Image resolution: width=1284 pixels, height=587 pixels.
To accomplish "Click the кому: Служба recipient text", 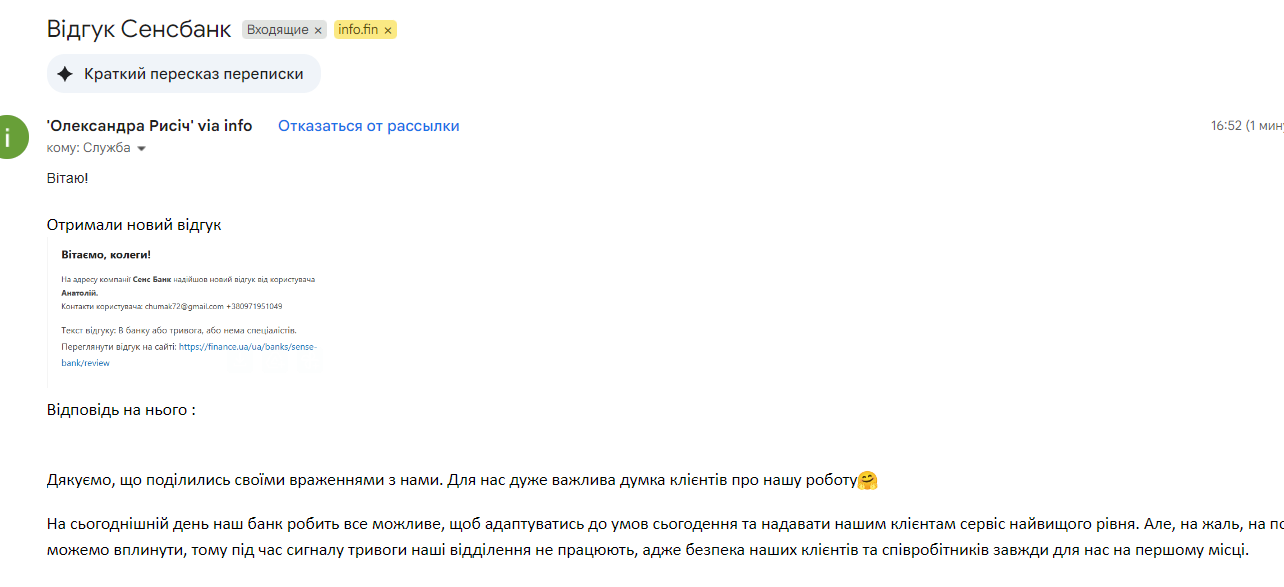I will pyautogui.click(x=89, y=148).
